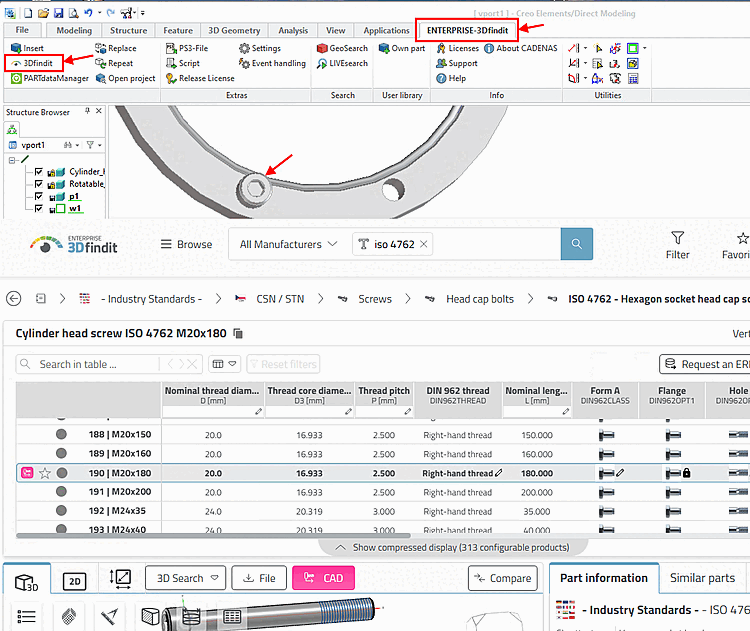750x631 pixels.
Task: Run the Script command
Action: [x=183, y=63]
